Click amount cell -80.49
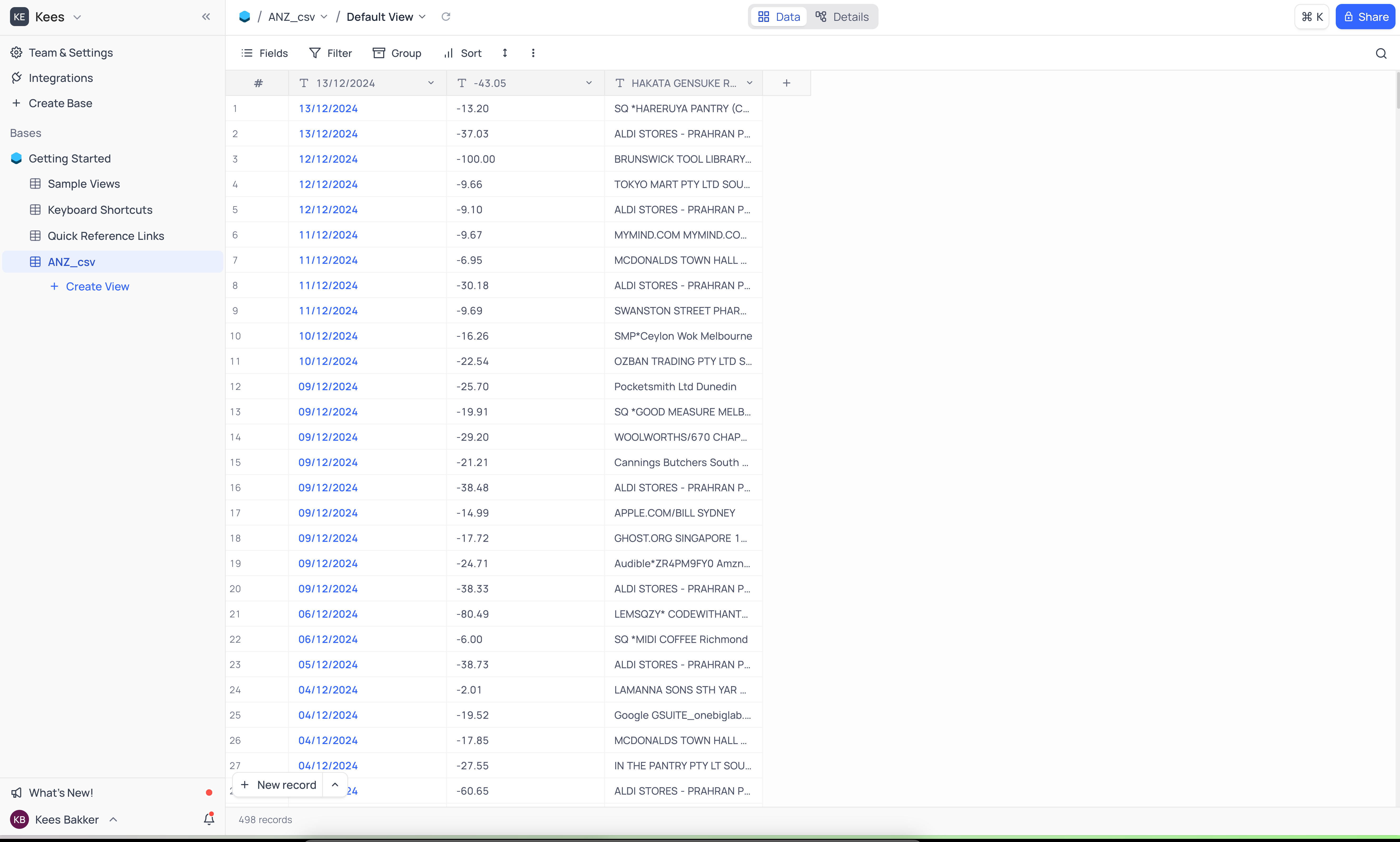Image resolution: width=1400 pixels, height=842 pixels. pyautogui.click(x=525, y=614)
